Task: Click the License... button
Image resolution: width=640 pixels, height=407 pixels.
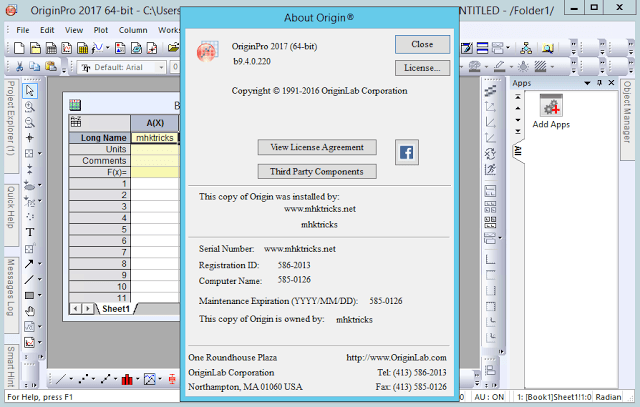Action: [x=422, y=68]
